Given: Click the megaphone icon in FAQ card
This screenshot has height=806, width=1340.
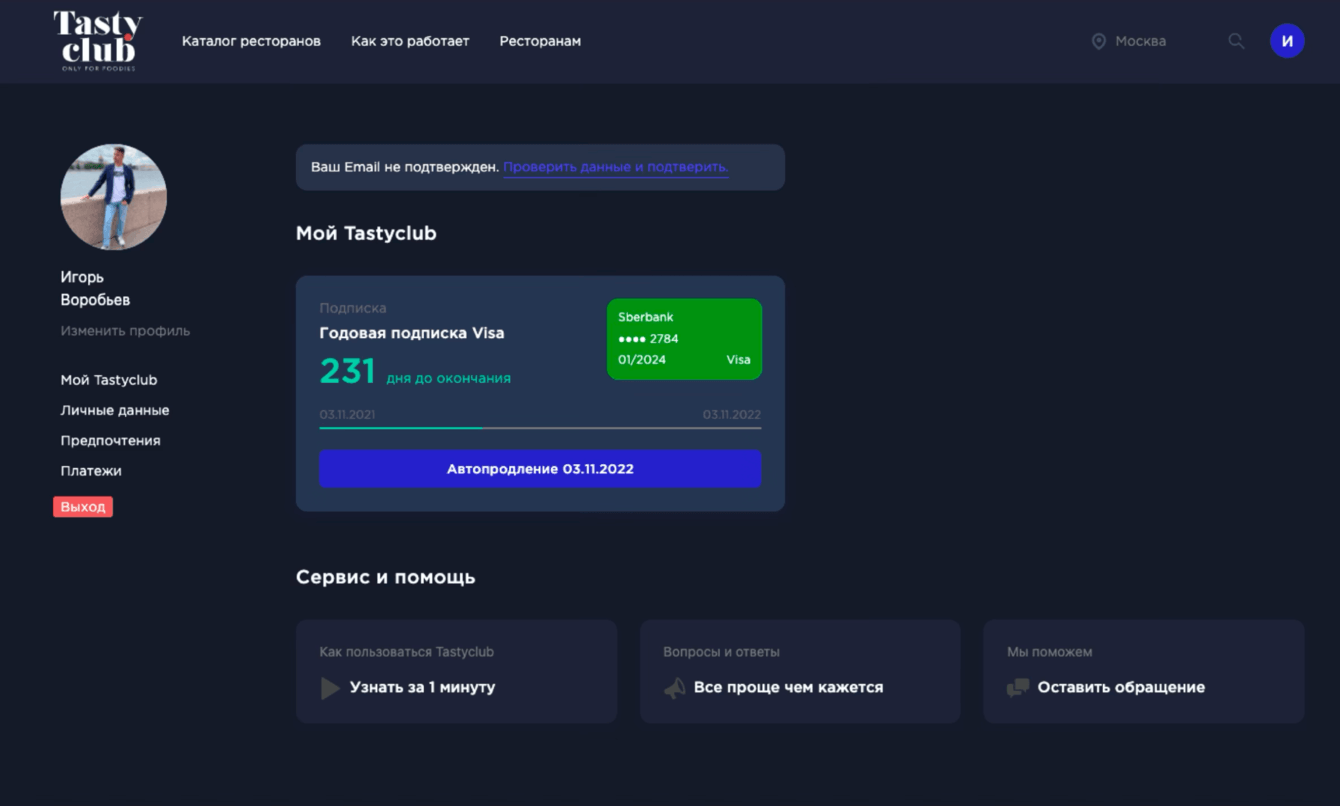Looking at the screenshot, I should coord(675,688).
